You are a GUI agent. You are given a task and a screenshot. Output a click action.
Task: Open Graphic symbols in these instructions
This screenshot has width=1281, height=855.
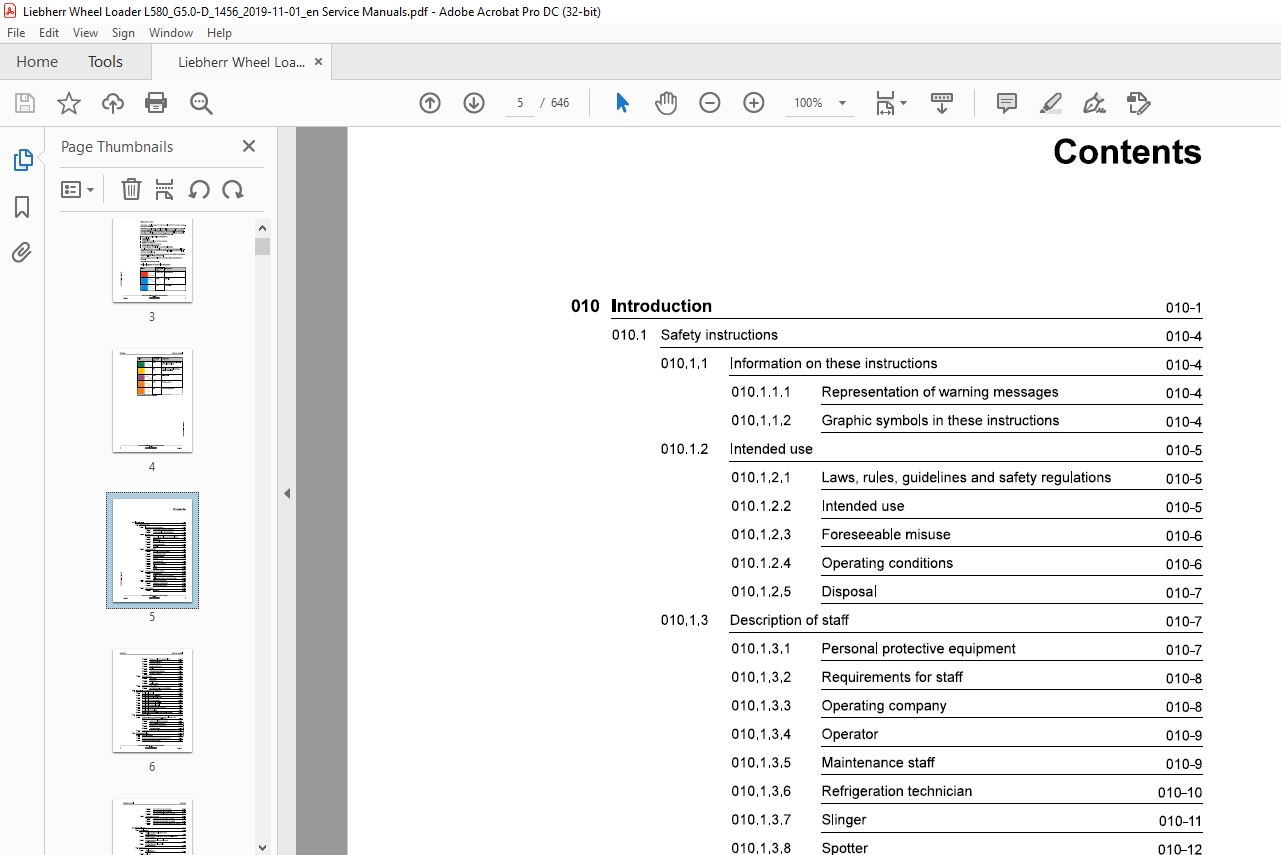click(x=940, y=420)
